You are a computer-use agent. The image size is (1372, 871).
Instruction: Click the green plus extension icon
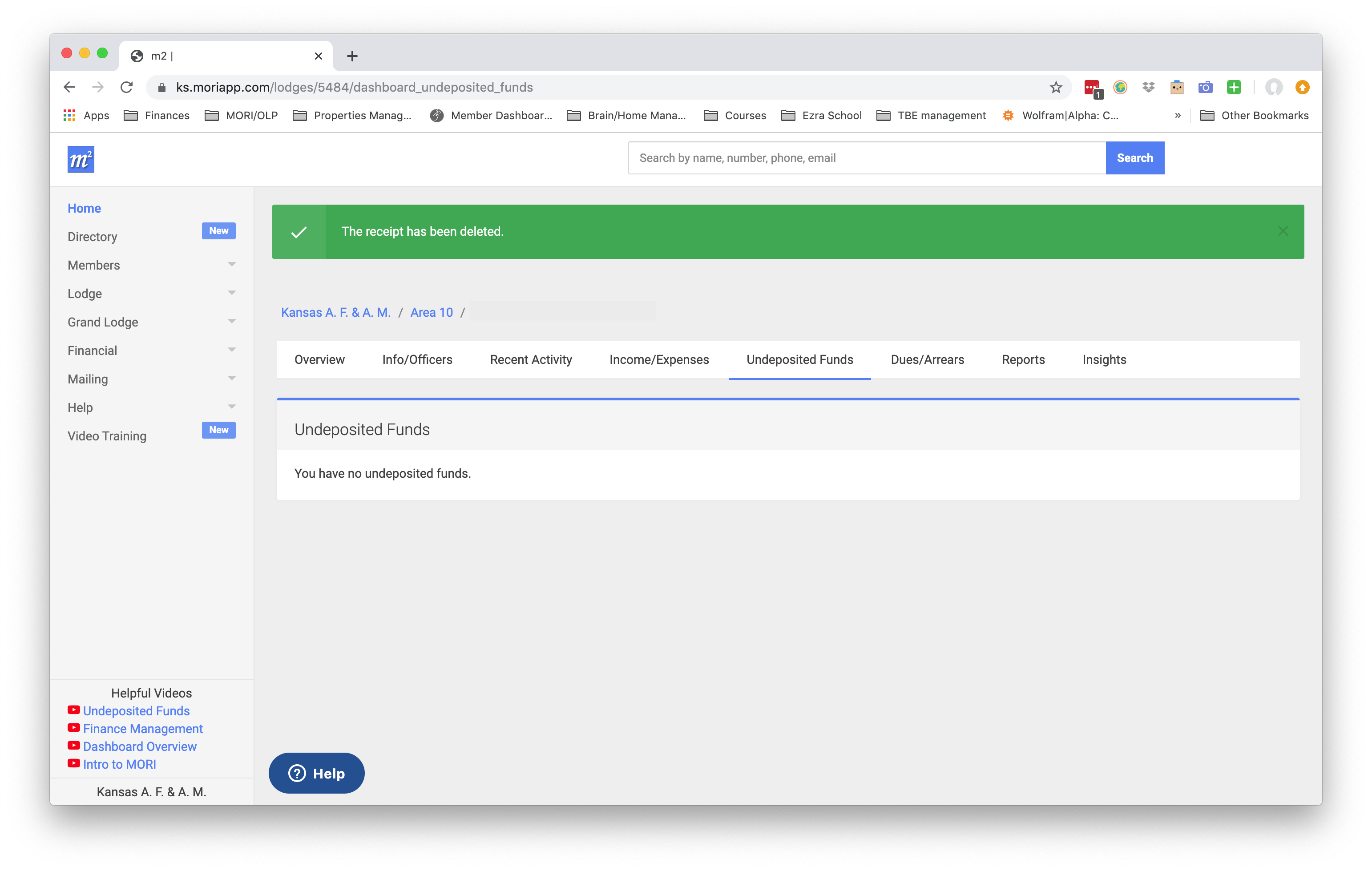(x=1234, y=87)
